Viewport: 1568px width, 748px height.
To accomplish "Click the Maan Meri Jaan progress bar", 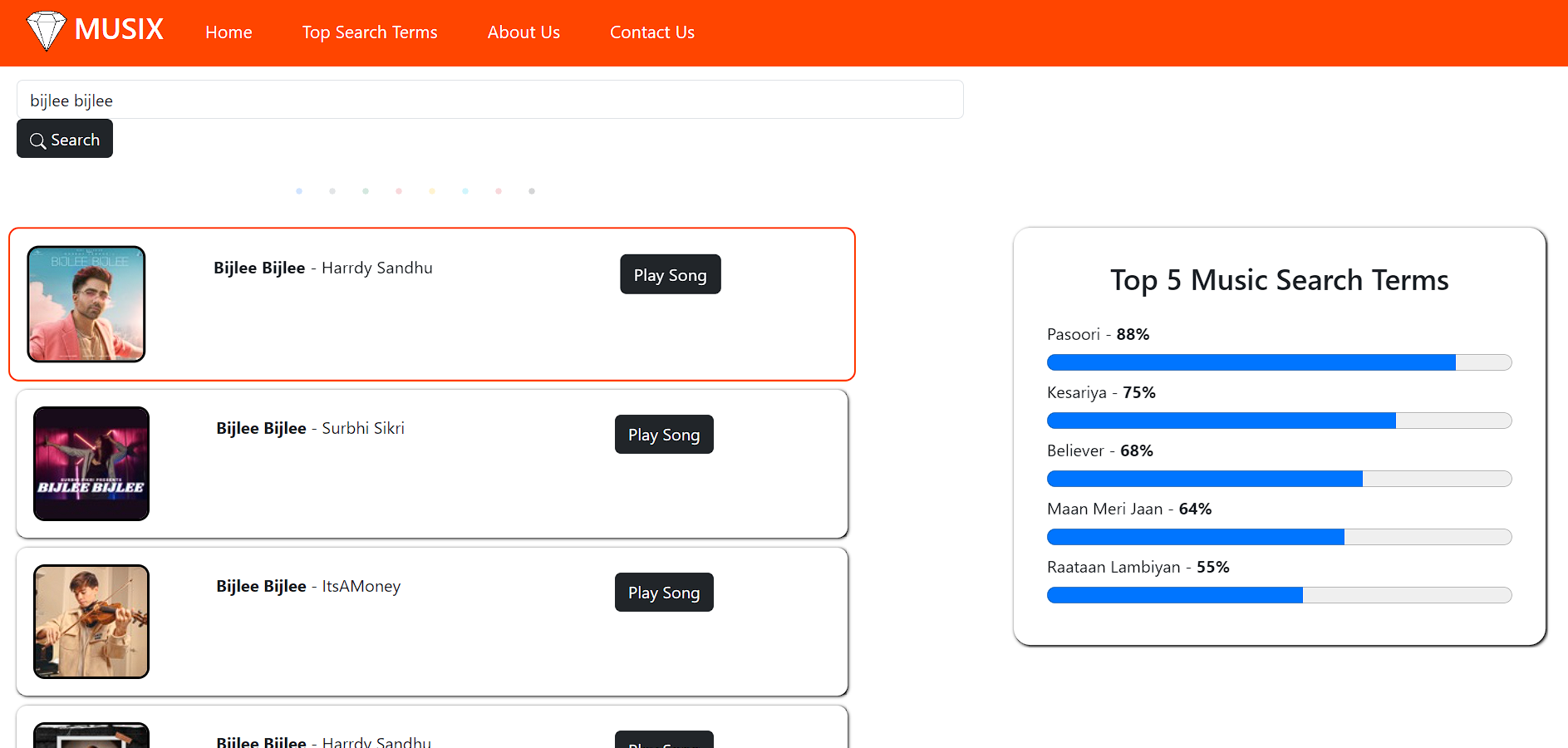I will coord(1280,537).
